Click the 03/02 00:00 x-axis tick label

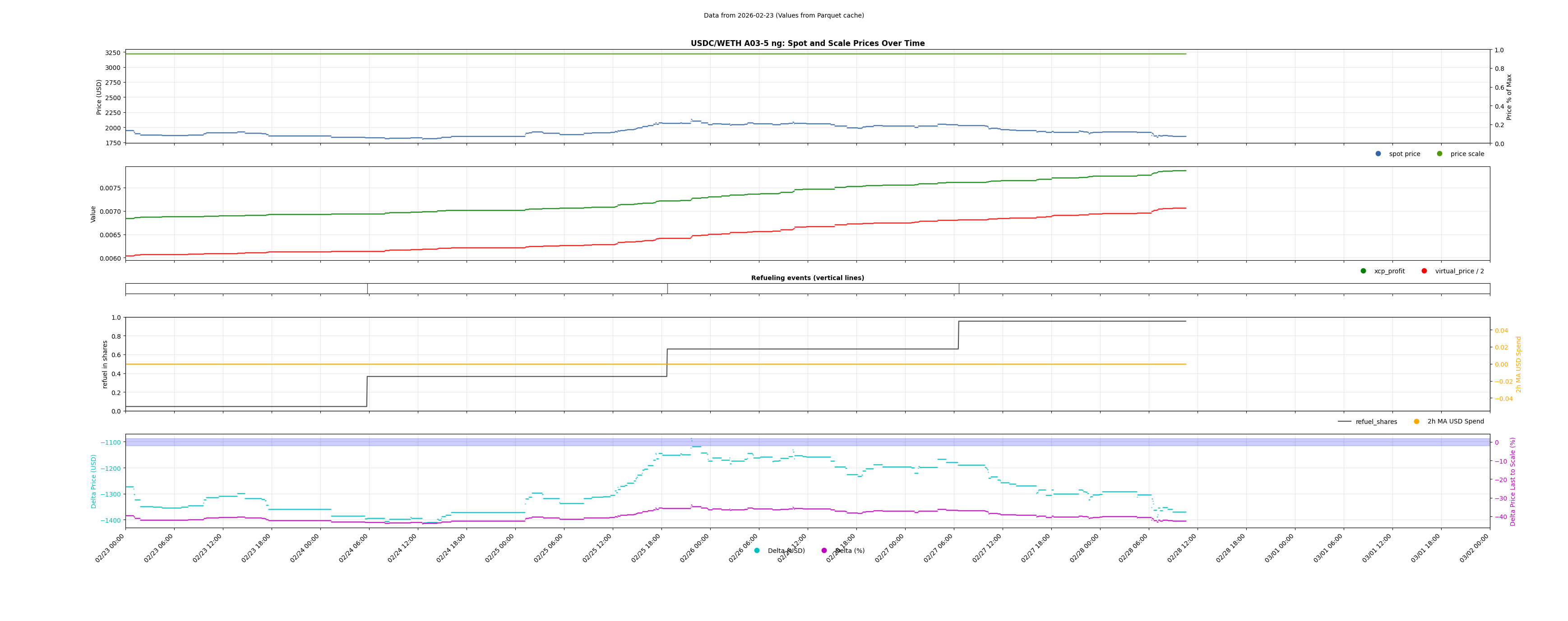click(x=1475, y=548)
